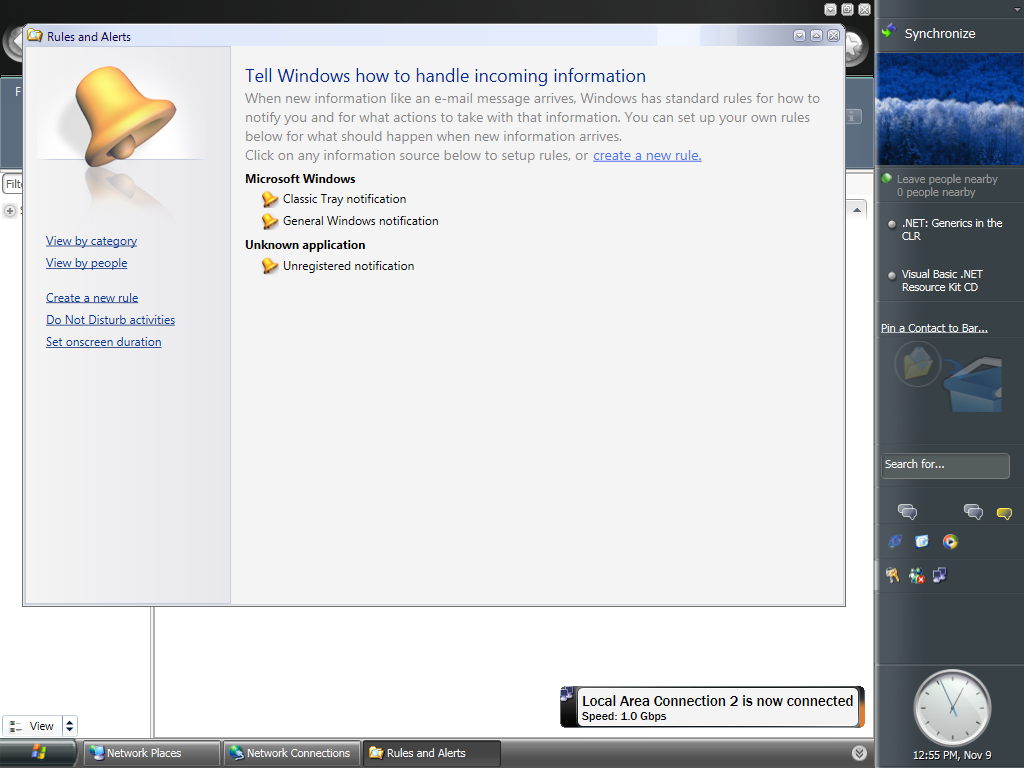Click the Set onscreen duration link
The height and width of the screenshot is (768, 1024).
103,342
